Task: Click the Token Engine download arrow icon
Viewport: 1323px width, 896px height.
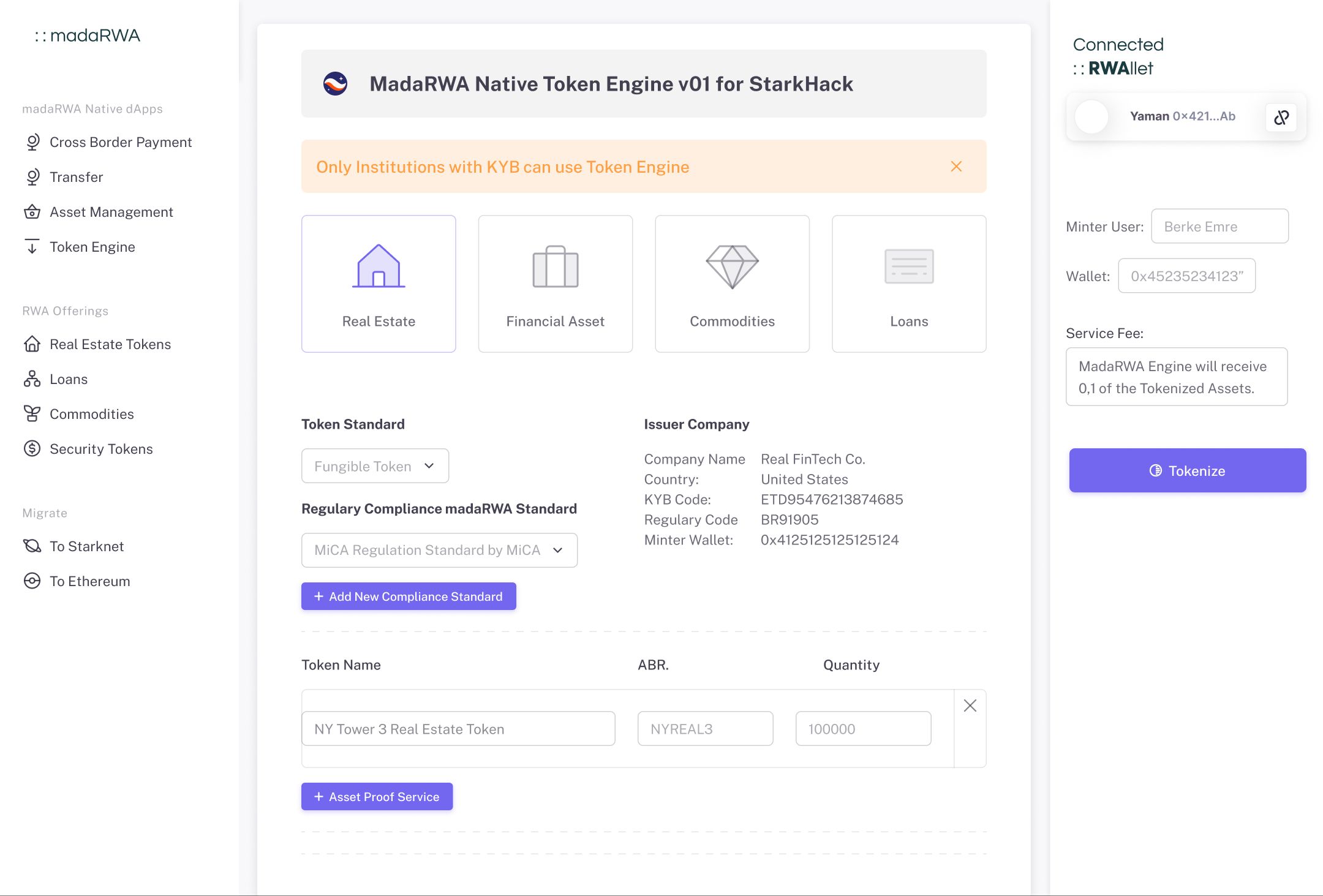Action: (x=32, y=246)
